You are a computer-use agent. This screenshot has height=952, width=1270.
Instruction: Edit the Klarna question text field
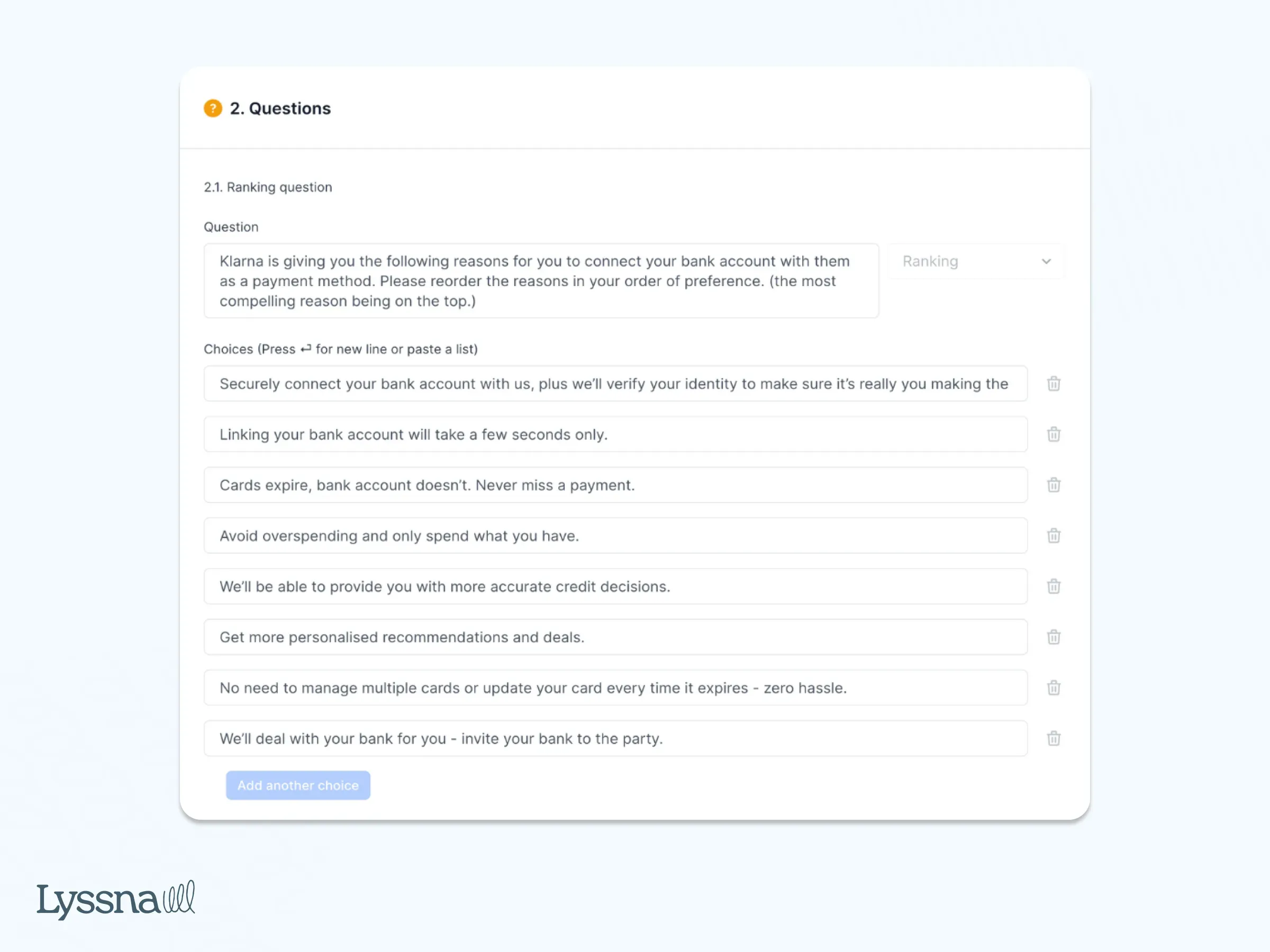[541, 281]
